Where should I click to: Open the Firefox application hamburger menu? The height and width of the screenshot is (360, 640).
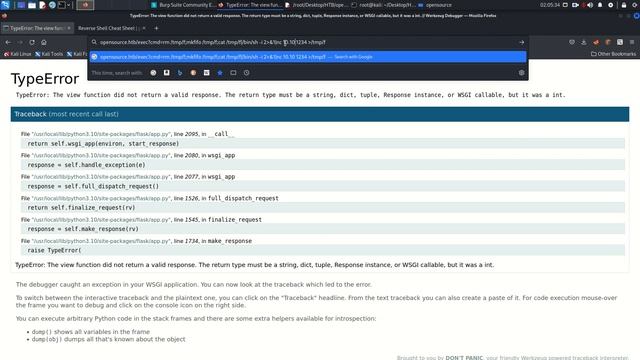(632, 42)
